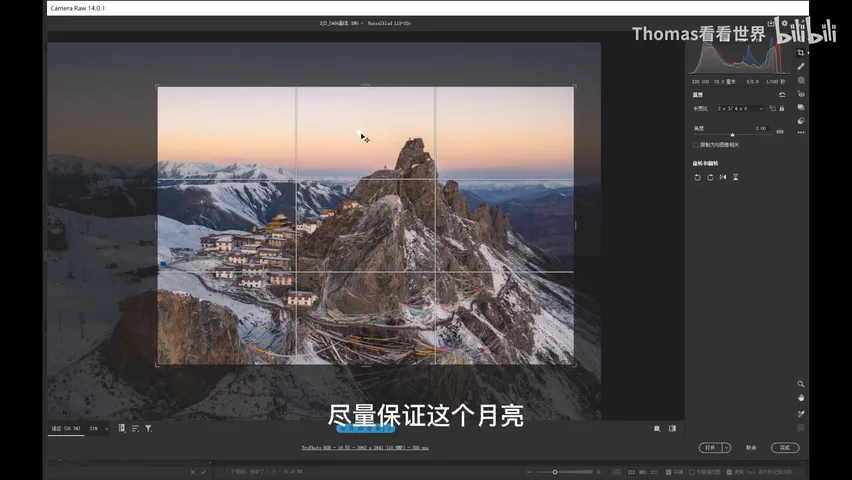Open the filmstrip sort menu

click(135, 428)
